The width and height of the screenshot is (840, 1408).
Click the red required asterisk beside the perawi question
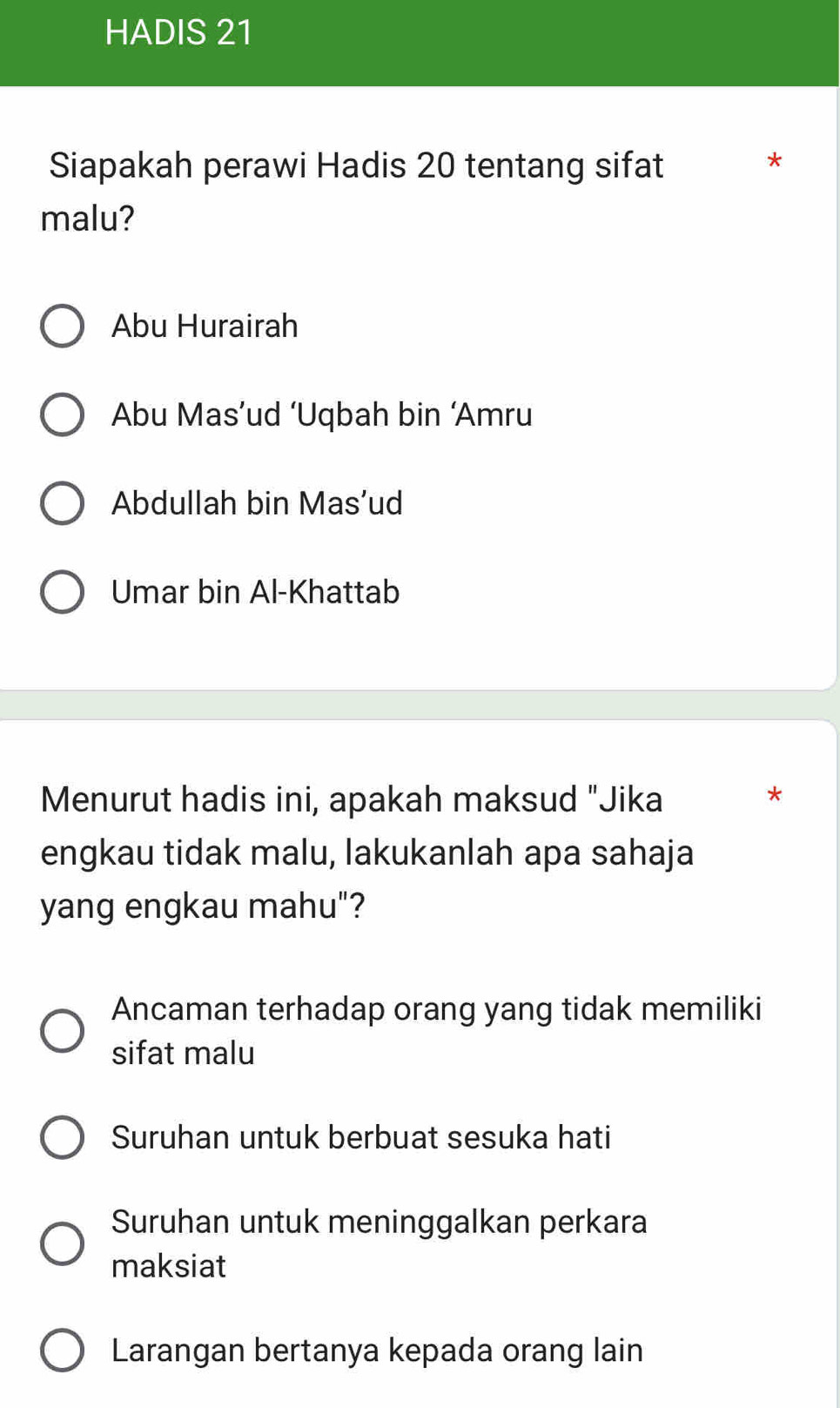coord(775,161)
